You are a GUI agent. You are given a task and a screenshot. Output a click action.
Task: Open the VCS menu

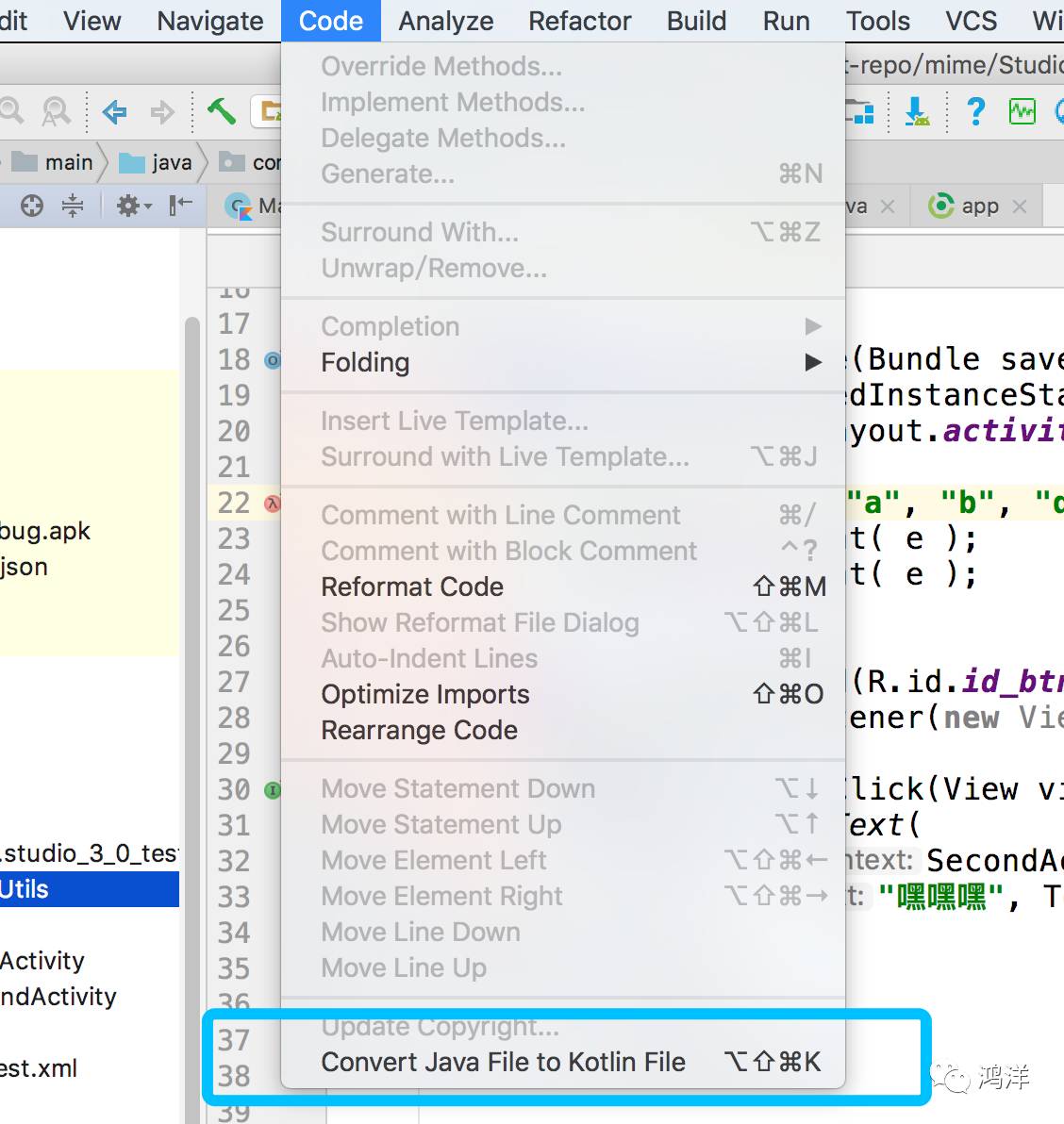pos(971,21)
